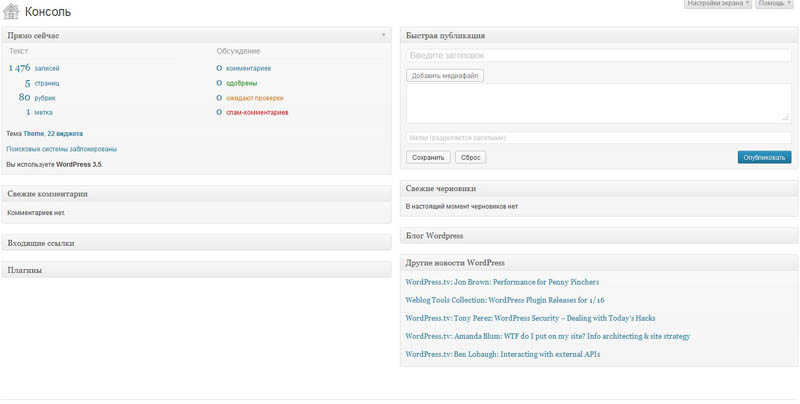Viewport: 800px width, 404px height.
Task: Click the resize handle of the content textarea
Action: click(786, 118)
